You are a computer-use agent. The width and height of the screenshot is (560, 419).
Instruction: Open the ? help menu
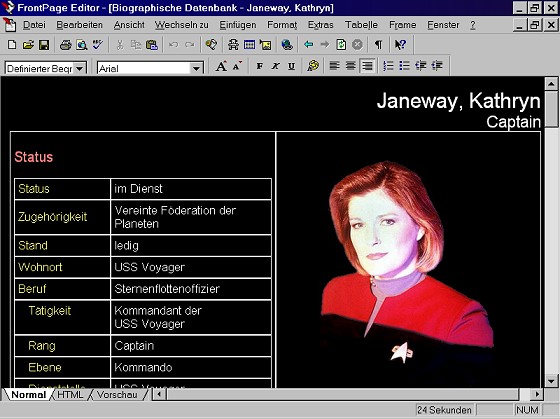click(x=472, y=25)
